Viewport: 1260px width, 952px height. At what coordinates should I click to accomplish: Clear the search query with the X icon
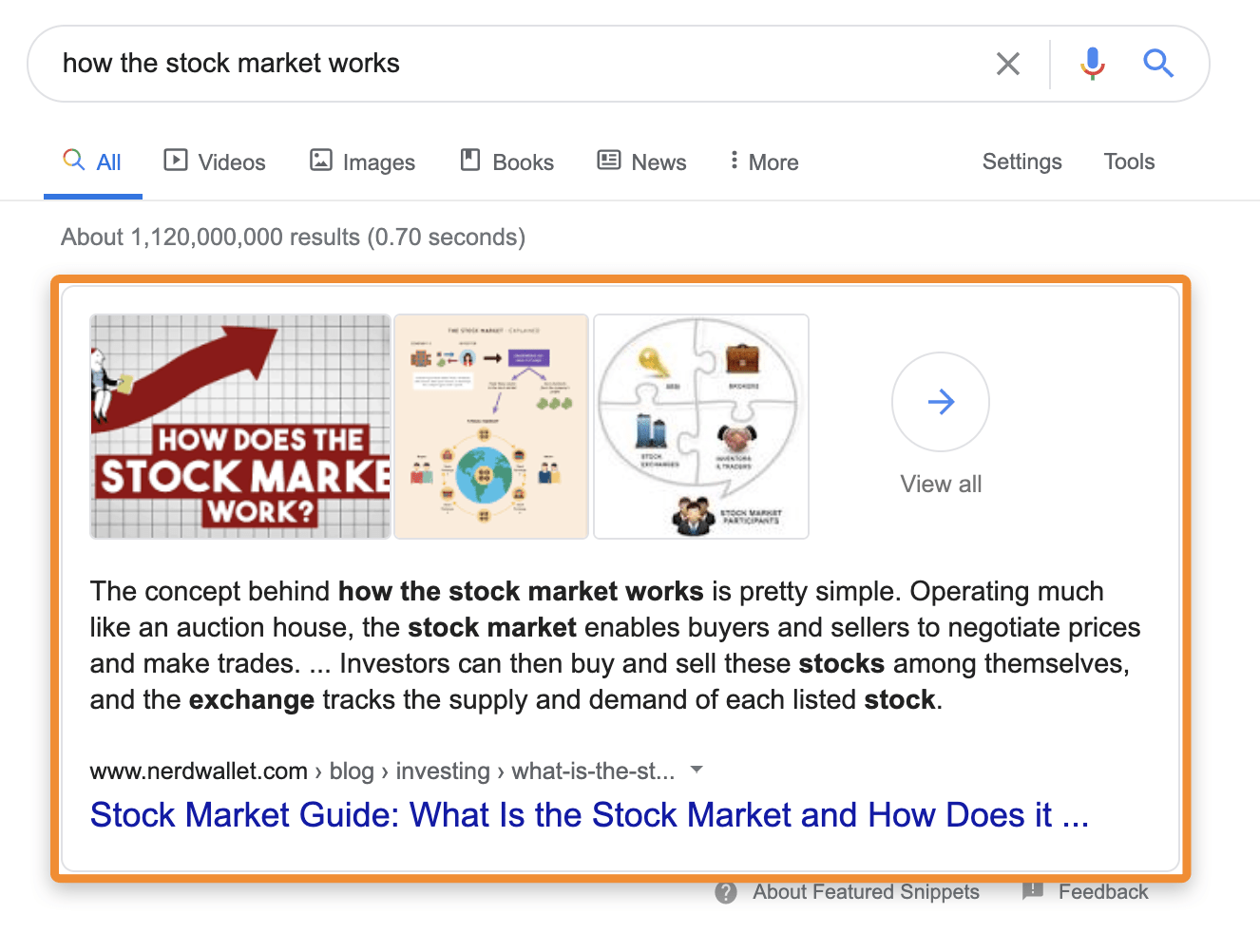(1007, 64)
